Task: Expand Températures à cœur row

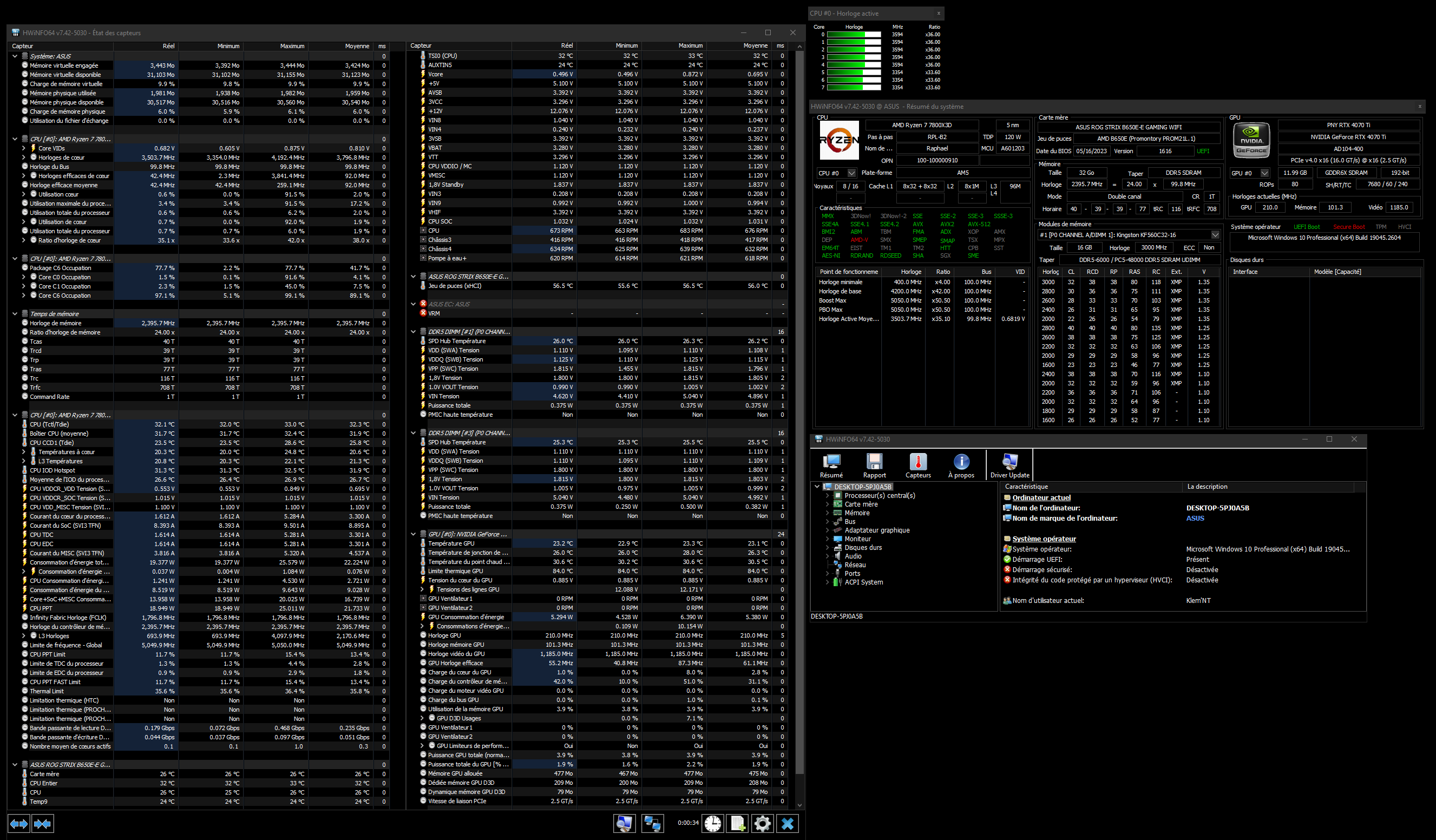Action: tap(24, 452)
